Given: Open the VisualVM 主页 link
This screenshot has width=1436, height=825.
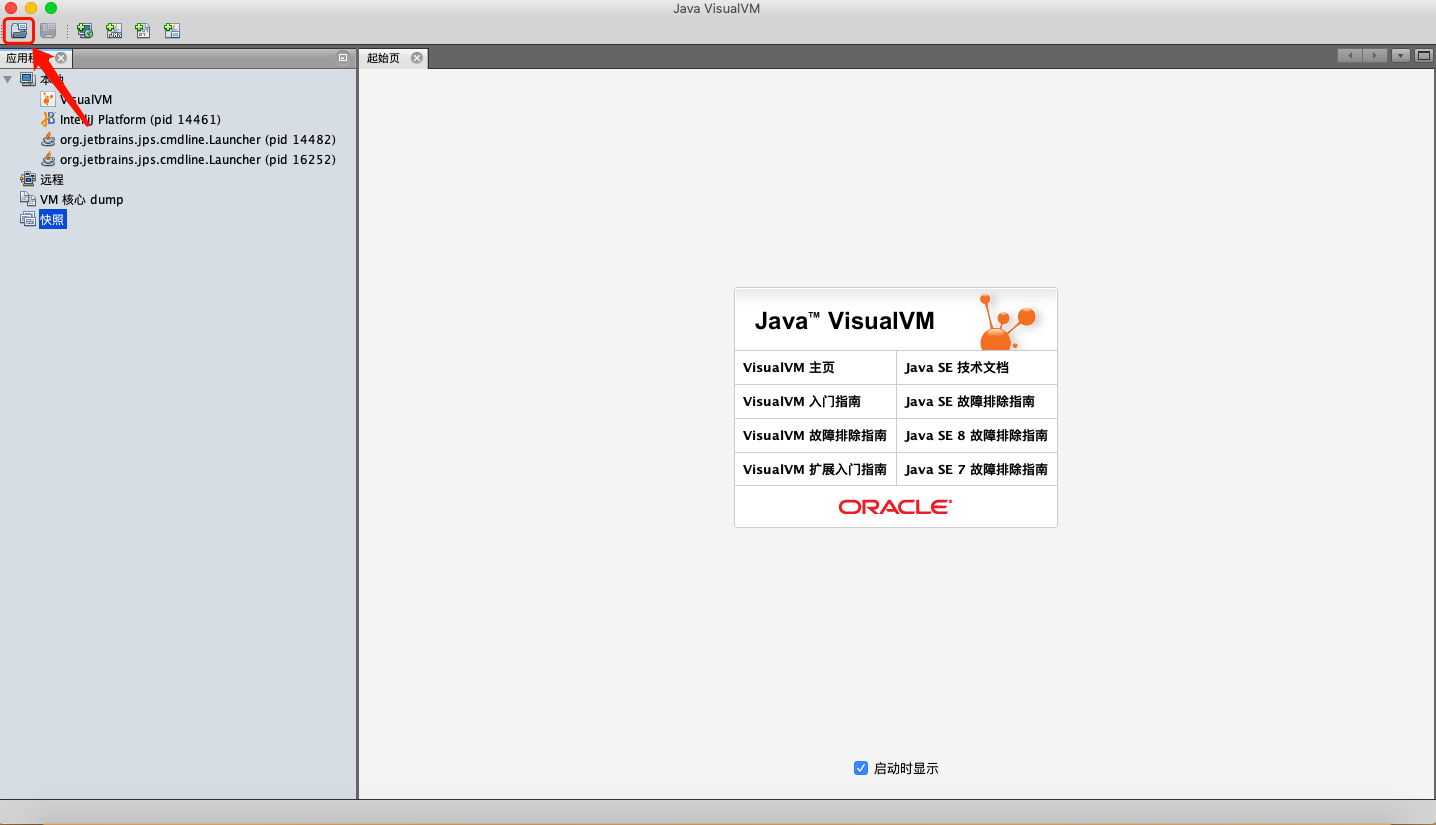Looking at the screenshot, I should (789, 367).
